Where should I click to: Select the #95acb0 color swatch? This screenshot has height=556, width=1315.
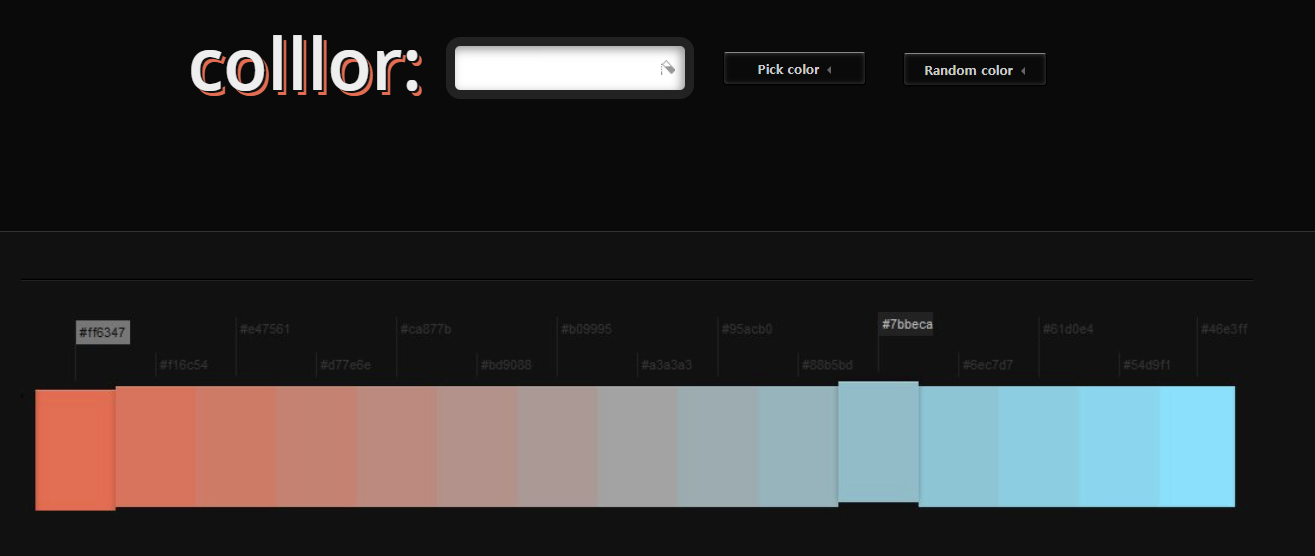click(x=718, y=446)
